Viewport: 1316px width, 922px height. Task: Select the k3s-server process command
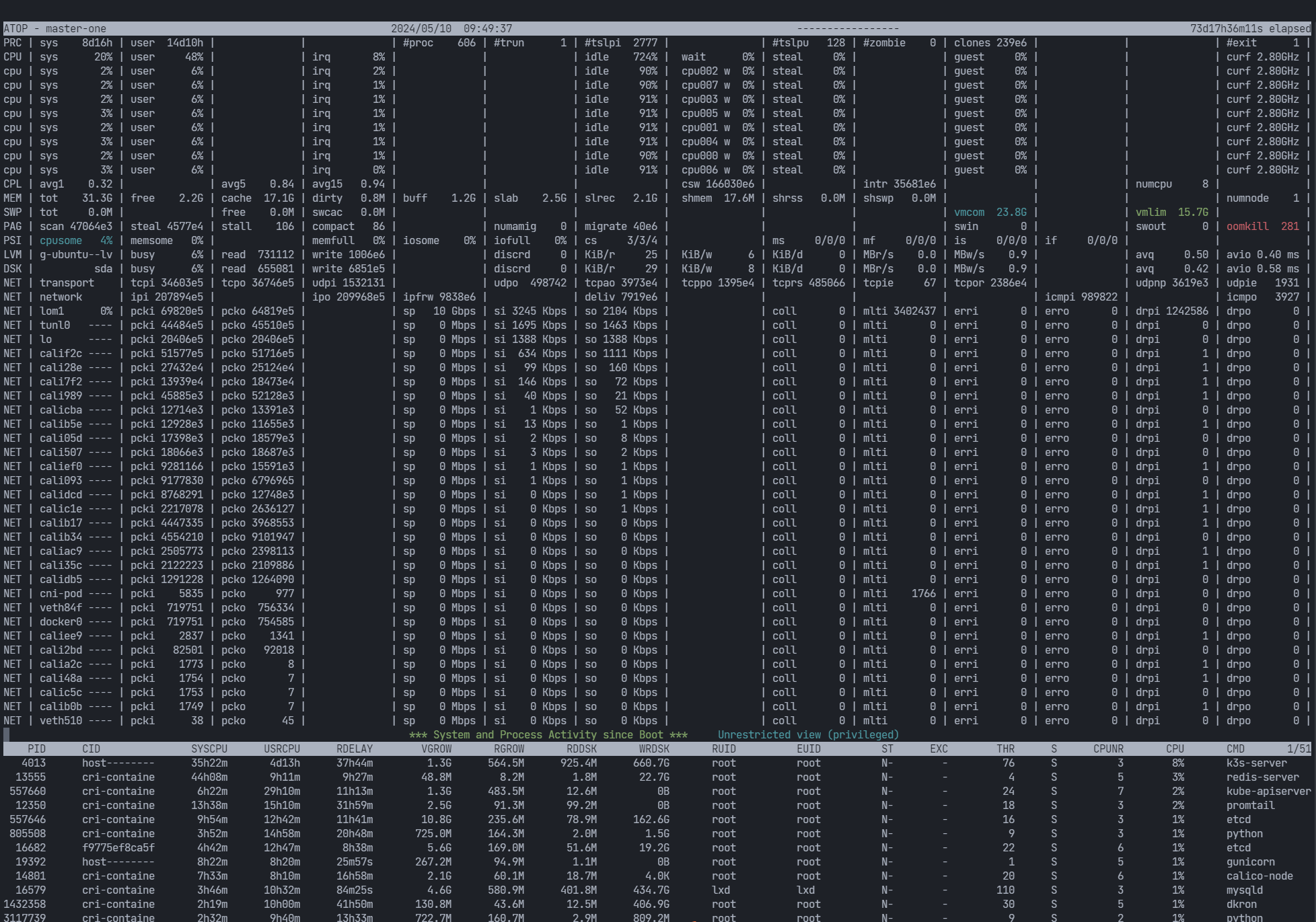point(1256,763)
